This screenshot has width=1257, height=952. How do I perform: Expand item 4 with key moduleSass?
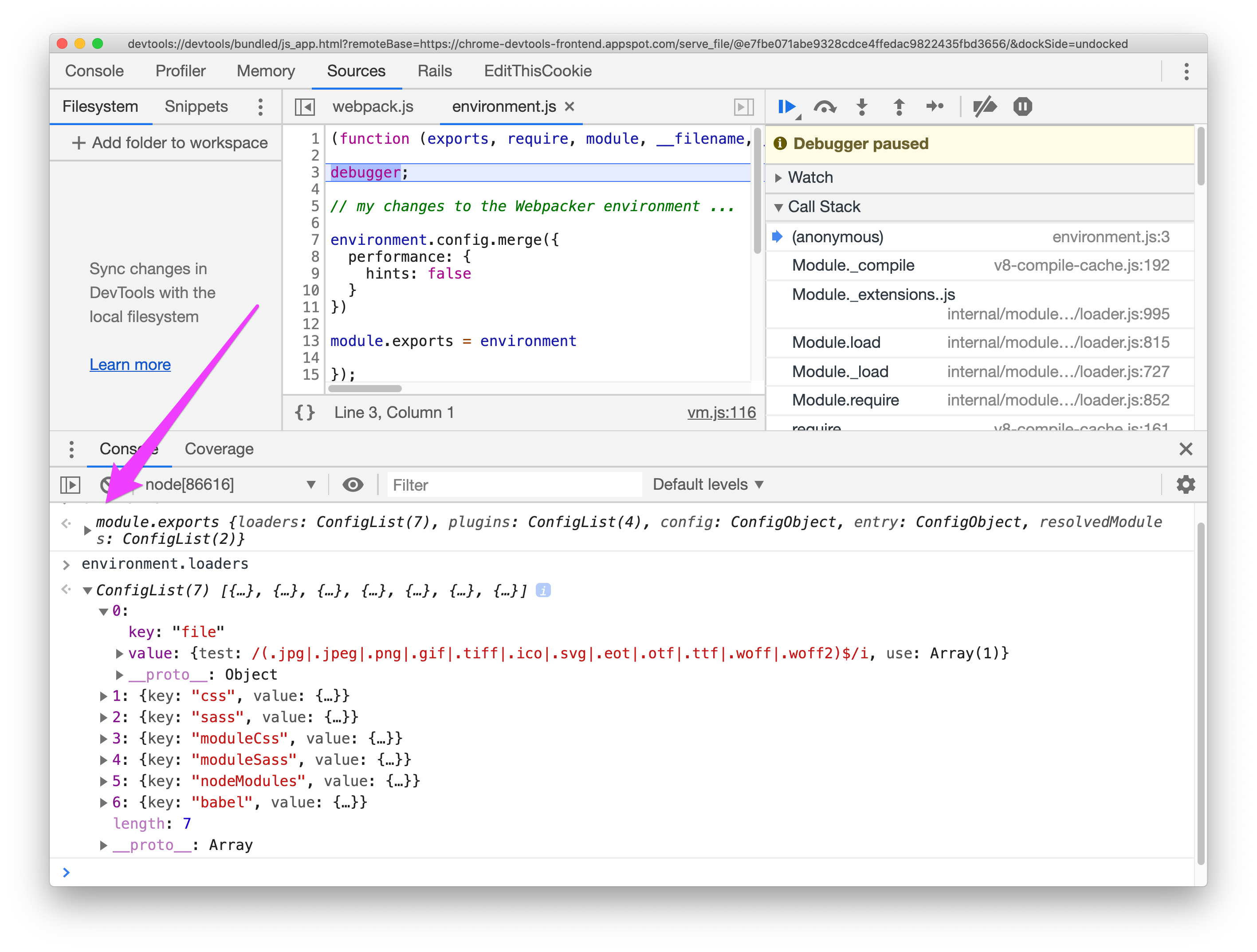click(103, 760)
